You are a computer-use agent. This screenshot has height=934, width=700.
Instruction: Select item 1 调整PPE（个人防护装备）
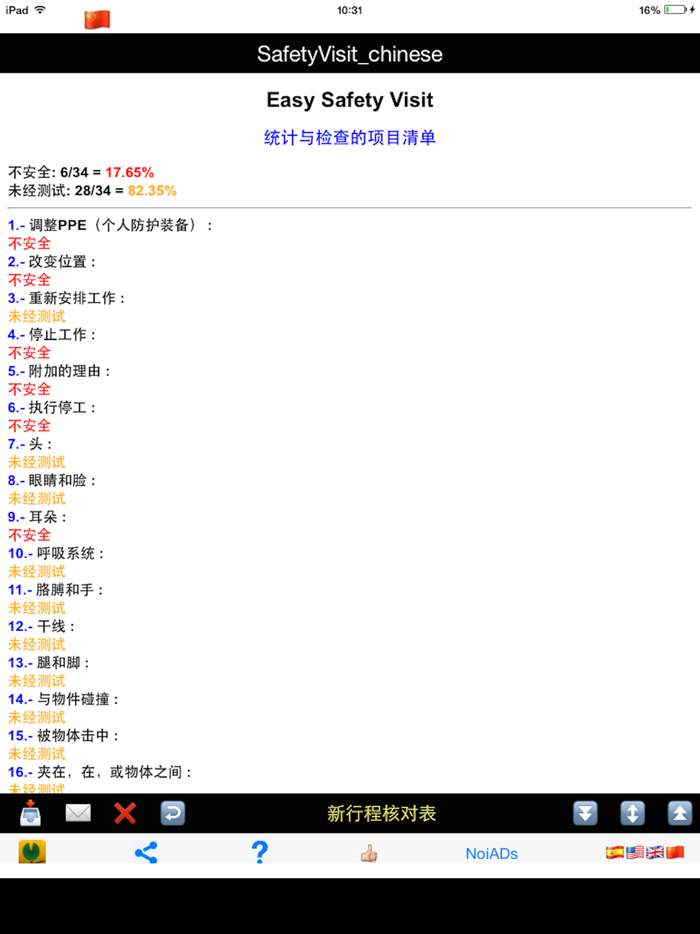click(110, 225)
